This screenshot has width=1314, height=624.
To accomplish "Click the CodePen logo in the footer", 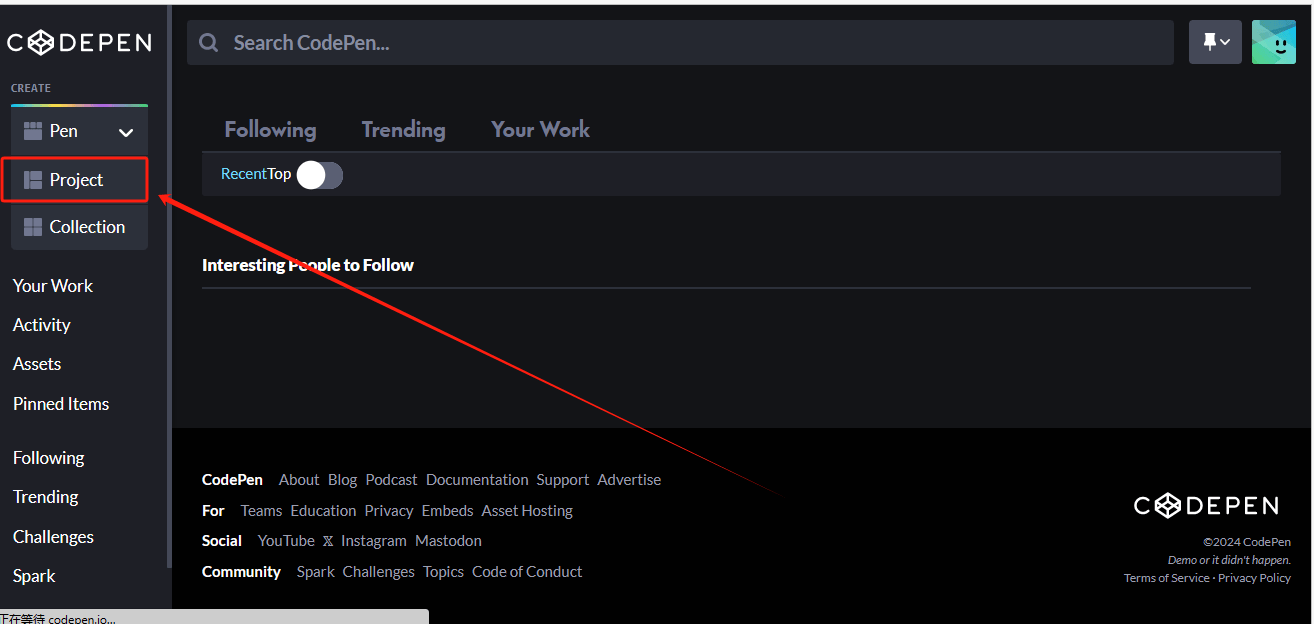I will [x=1205, y=505].
